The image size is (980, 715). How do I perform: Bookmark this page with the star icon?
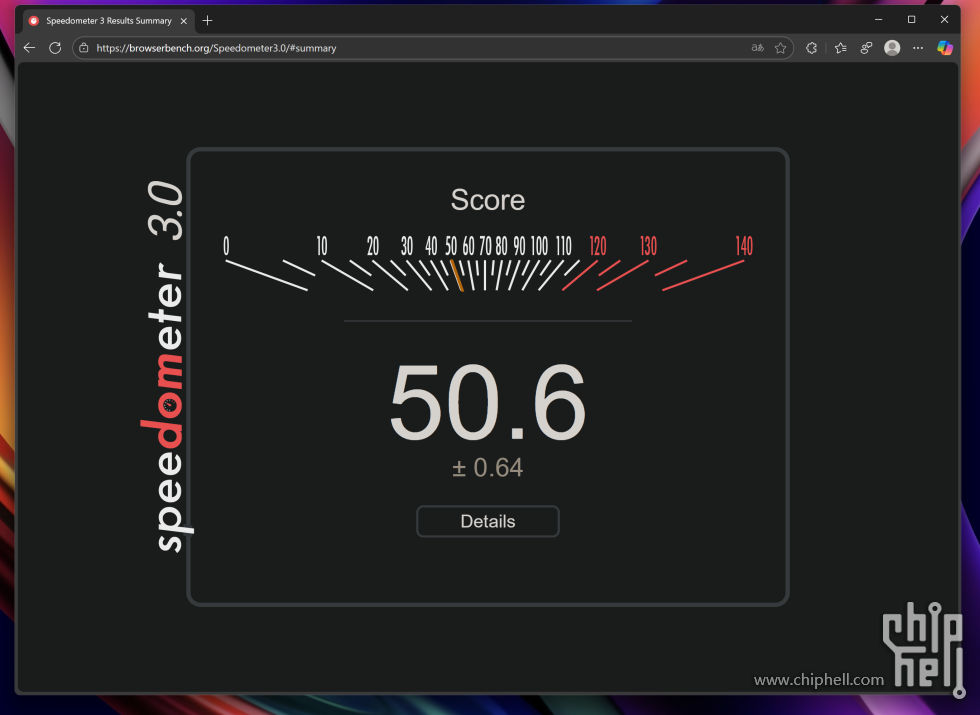(781, 48)
